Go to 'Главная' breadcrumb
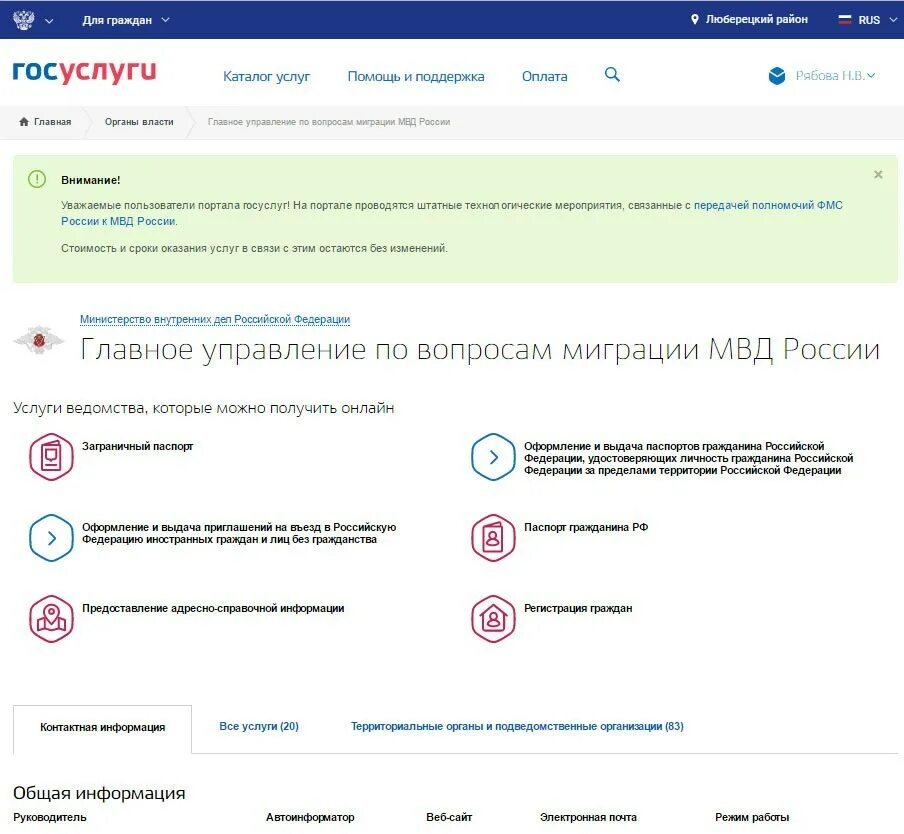This screenshot has height=834, width=904. click(52, 122)
